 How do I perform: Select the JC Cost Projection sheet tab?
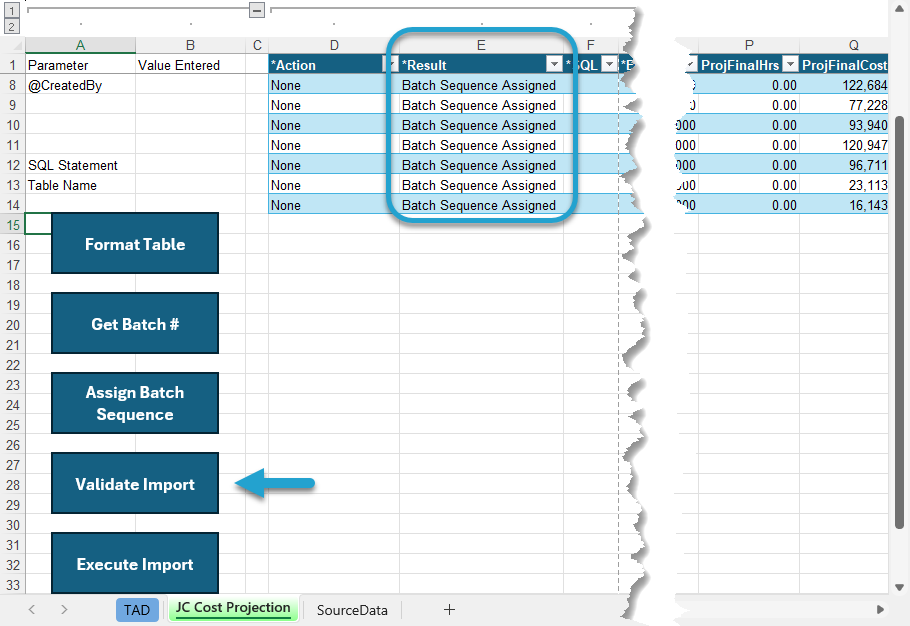(x=233, y=609)
